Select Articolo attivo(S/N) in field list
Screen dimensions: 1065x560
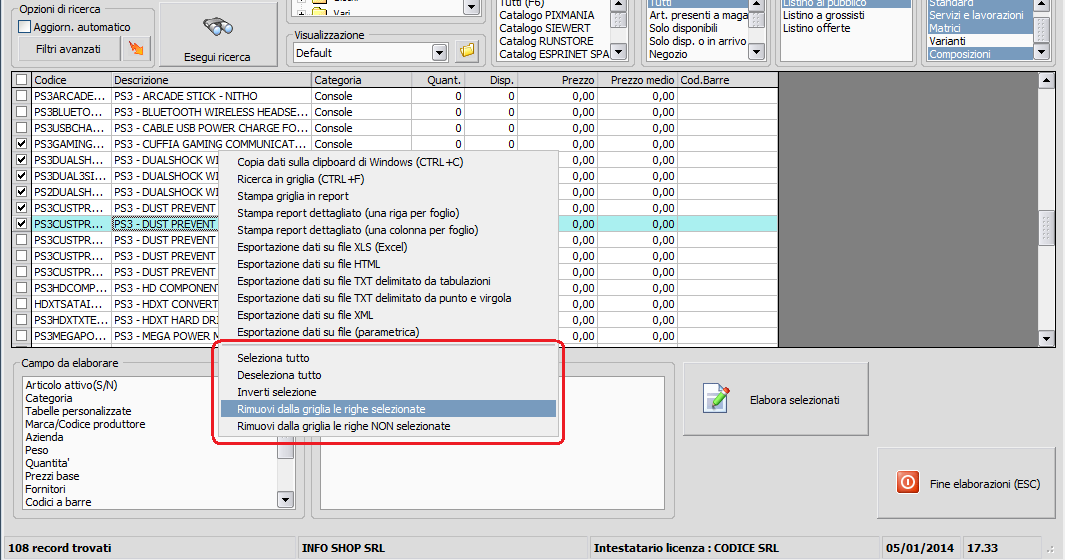71,385
